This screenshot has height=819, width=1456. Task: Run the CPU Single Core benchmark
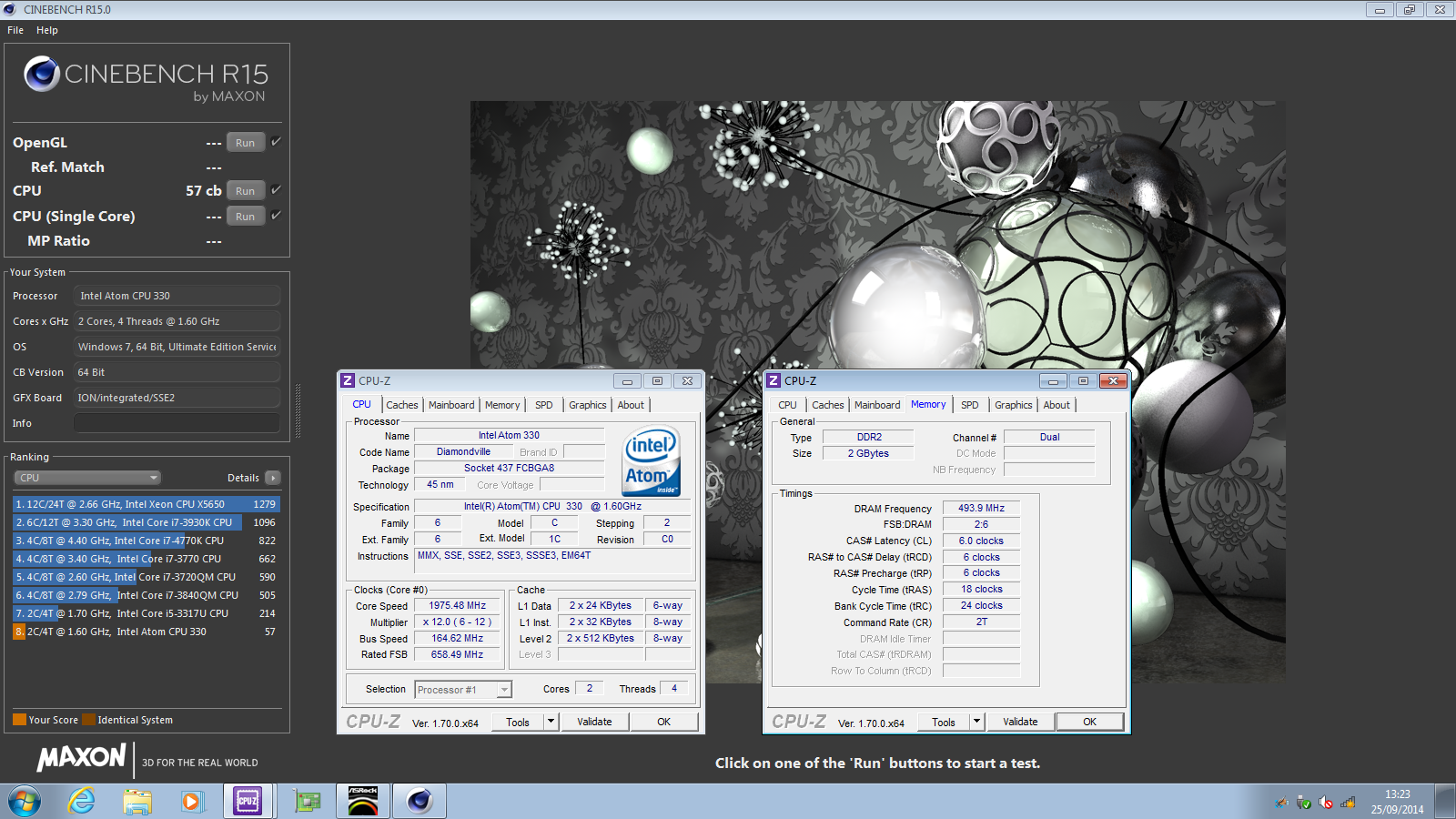point(246,217)
